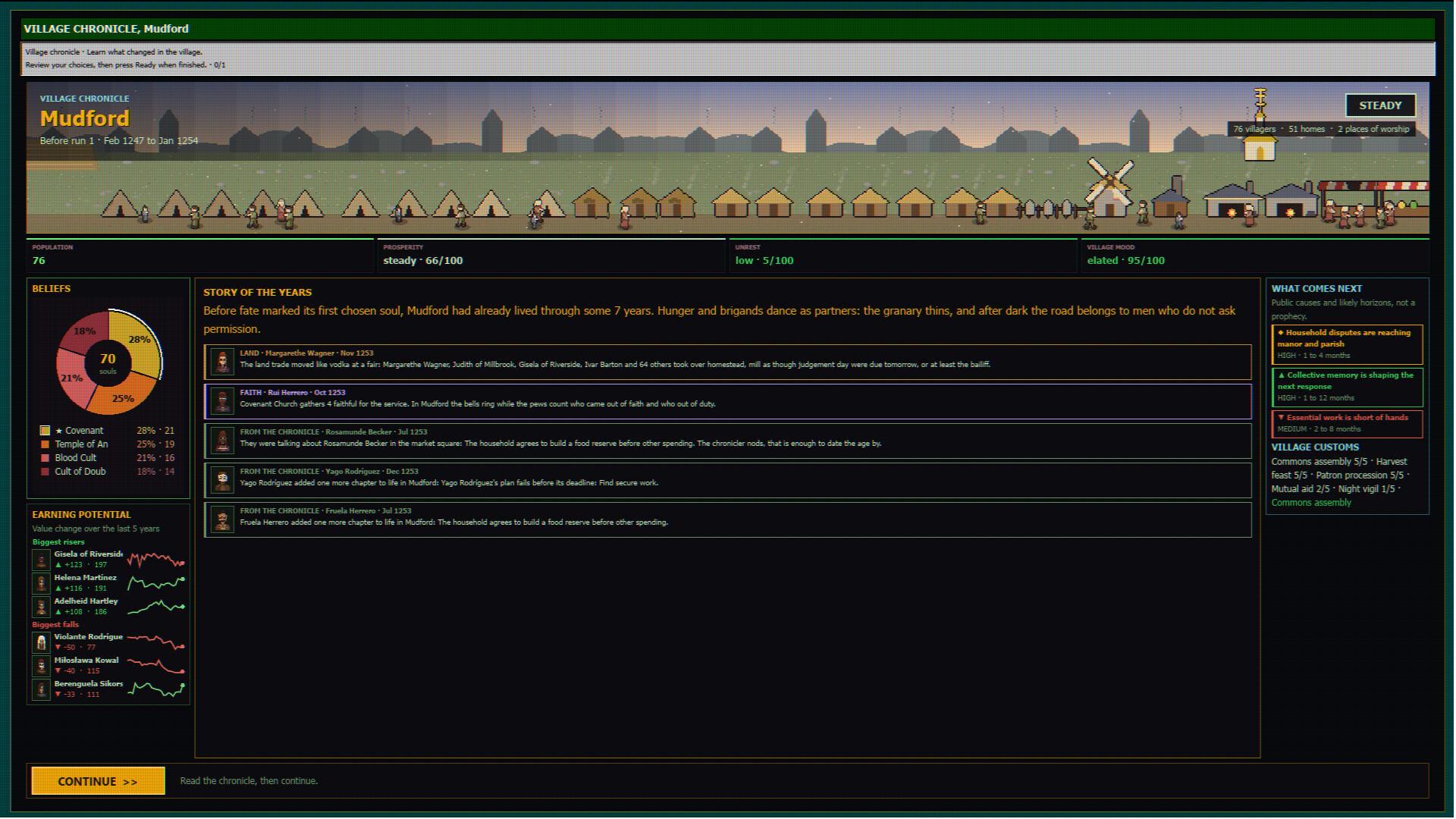Screen dimensions: 1456x819
Task: Click the Temple of An color swatch
Action: [45, 444]
